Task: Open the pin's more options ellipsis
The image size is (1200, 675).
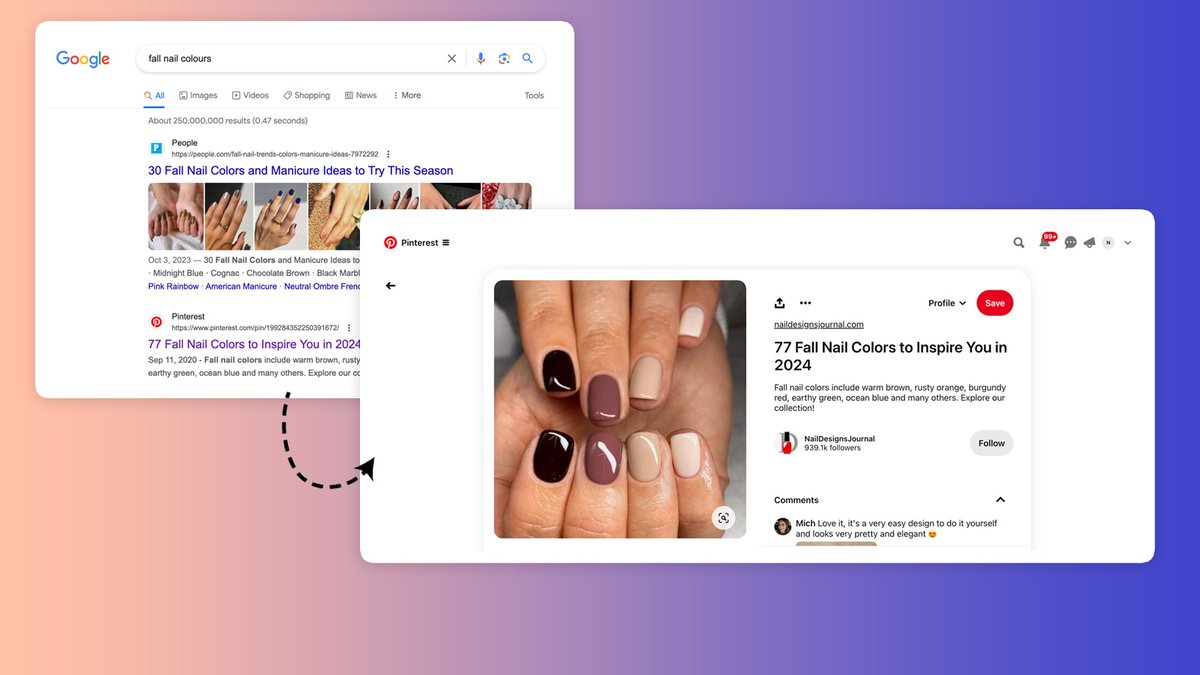Action: coord(806,303)
